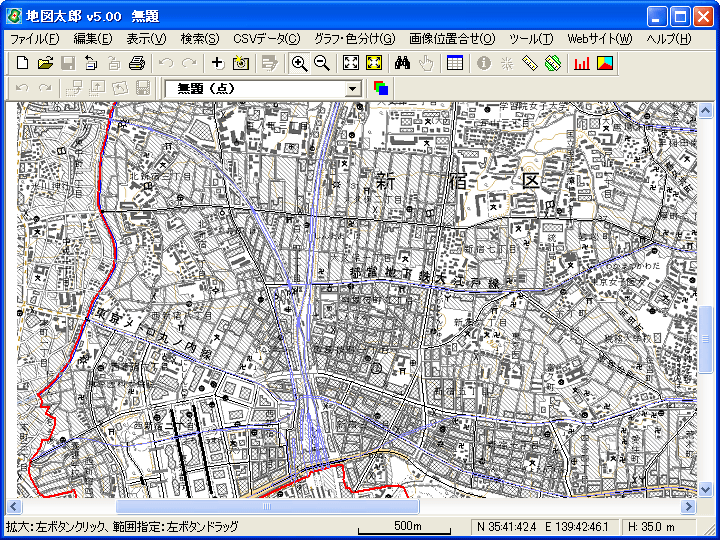Screen dimensions: 720x540
Task: Click the overlapping RGB color squares icon
Action: tap(381, 89)
